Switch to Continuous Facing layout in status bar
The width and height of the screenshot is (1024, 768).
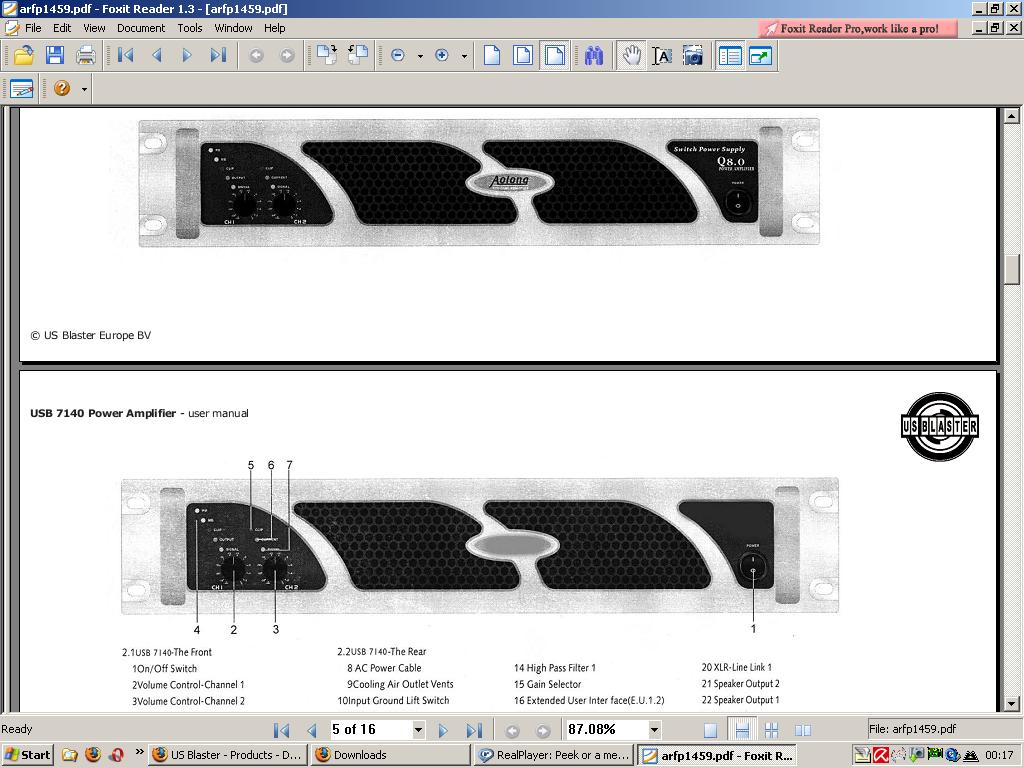pyautogui.click(x=771, y=729)
